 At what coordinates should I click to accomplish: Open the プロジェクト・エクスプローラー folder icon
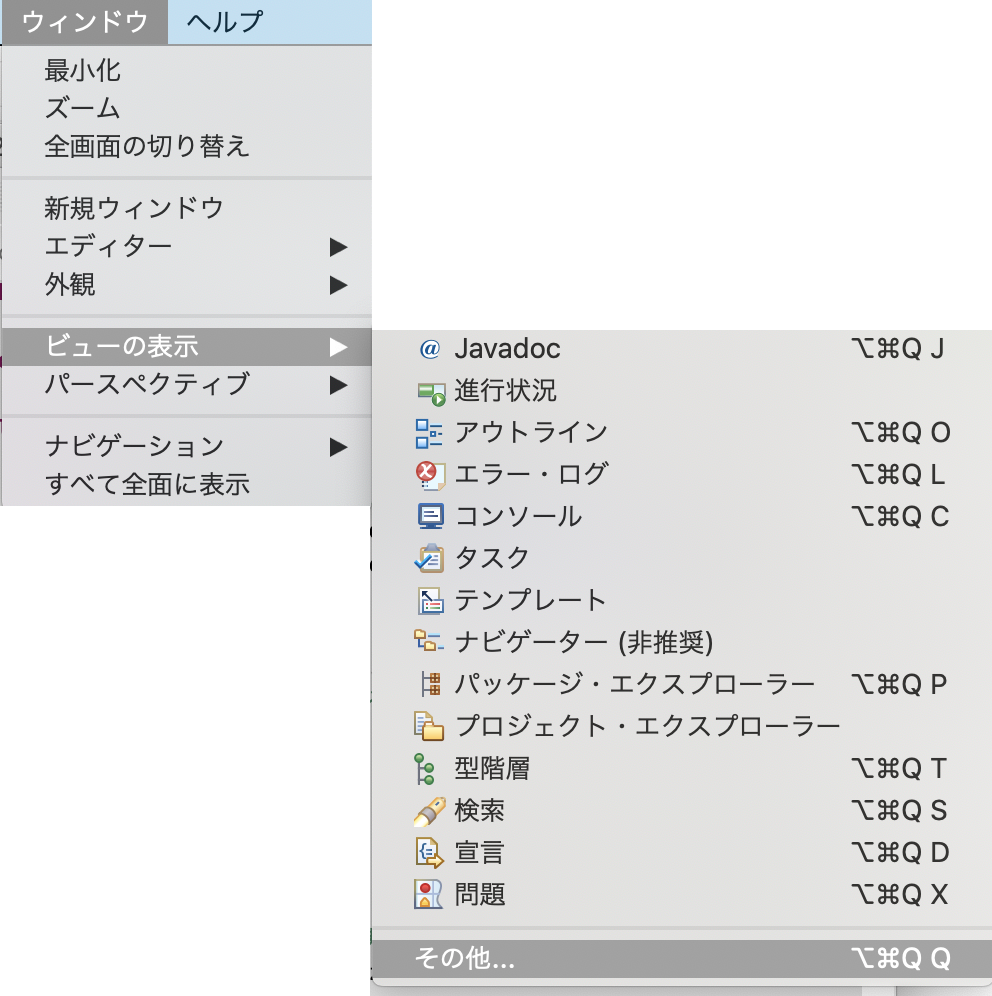[x=430, y=727]
